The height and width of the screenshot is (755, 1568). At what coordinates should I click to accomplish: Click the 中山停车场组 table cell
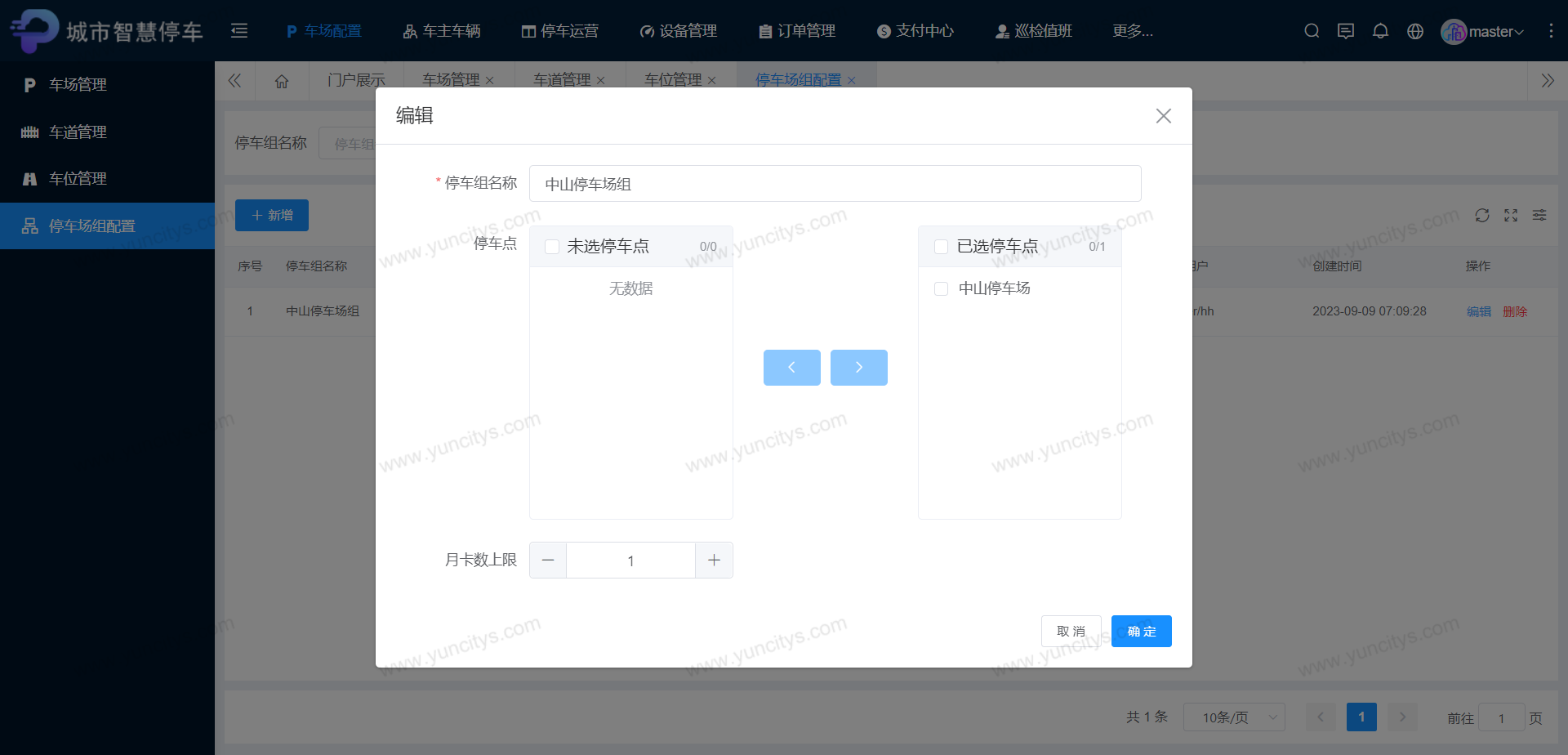(323, 311)
